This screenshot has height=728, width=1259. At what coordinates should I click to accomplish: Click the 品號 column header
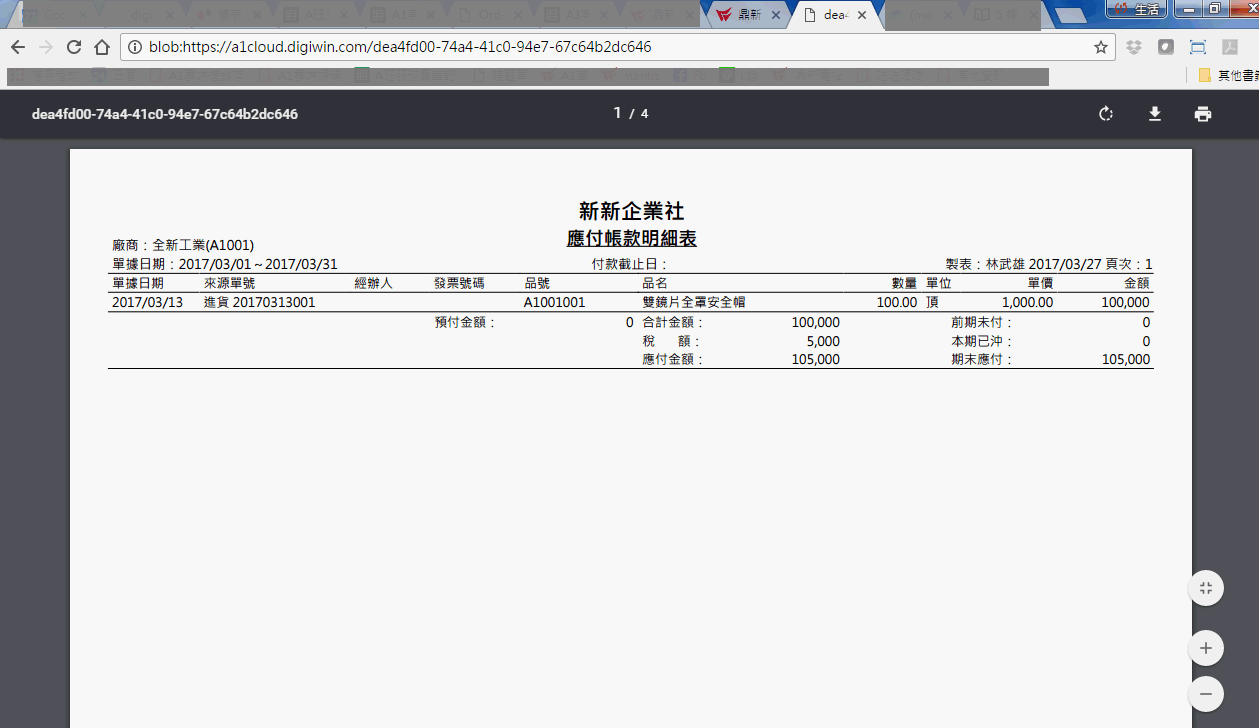tap(537, 284)
